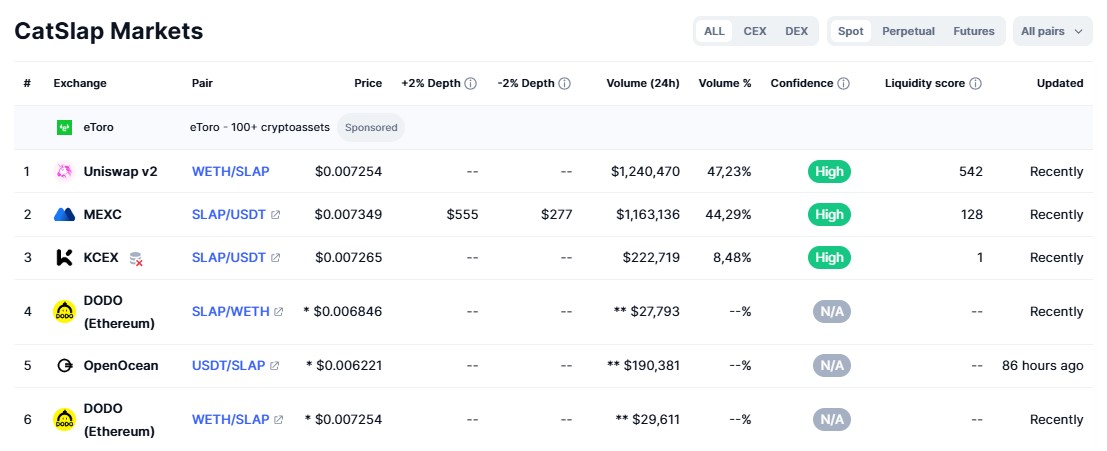Click the $277 depth value for MEXC
The height and width of the screenshot is (451, 1107).
pyautogui.click(x=556, y=215)
